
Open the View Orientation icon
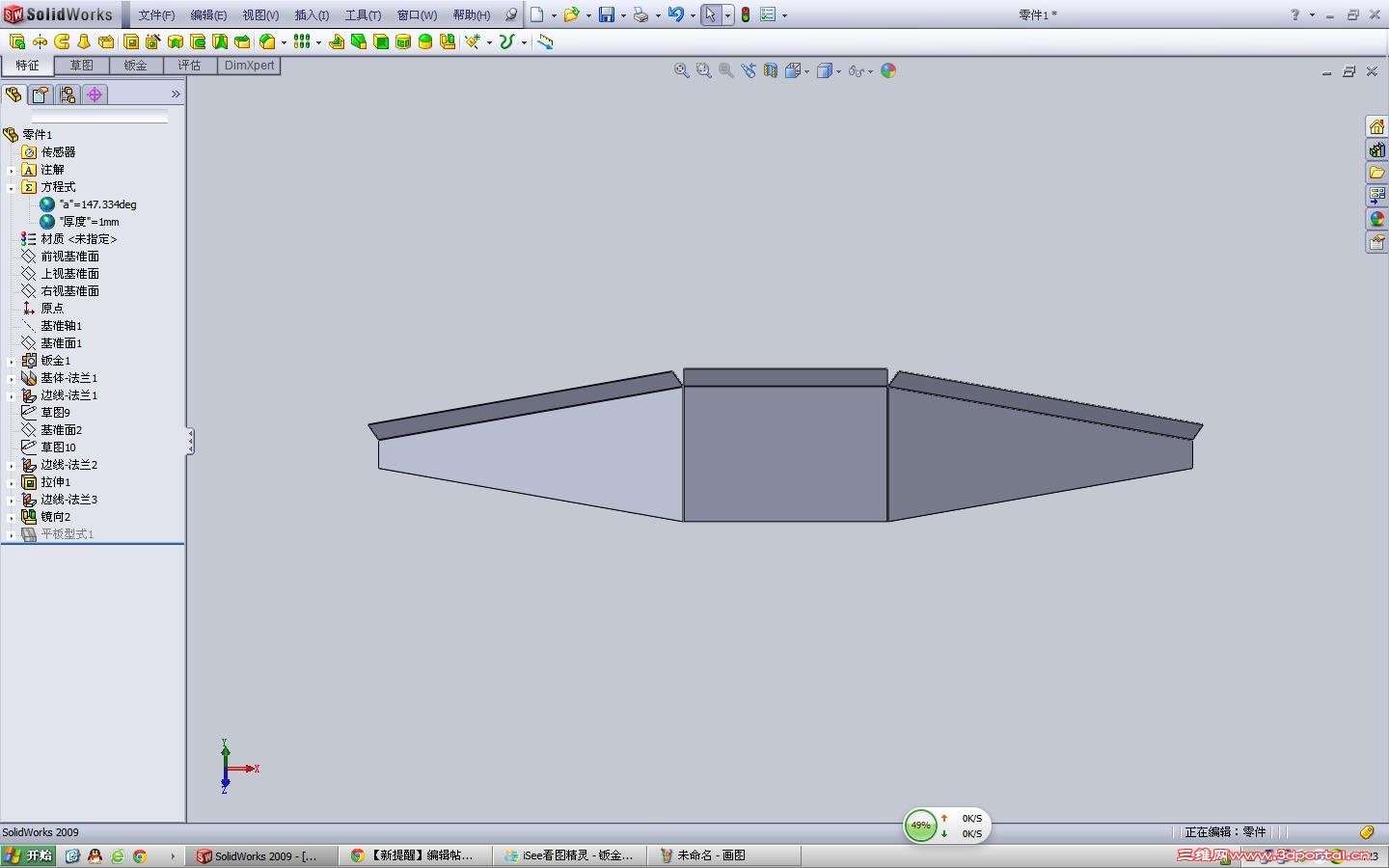point(793,70)
